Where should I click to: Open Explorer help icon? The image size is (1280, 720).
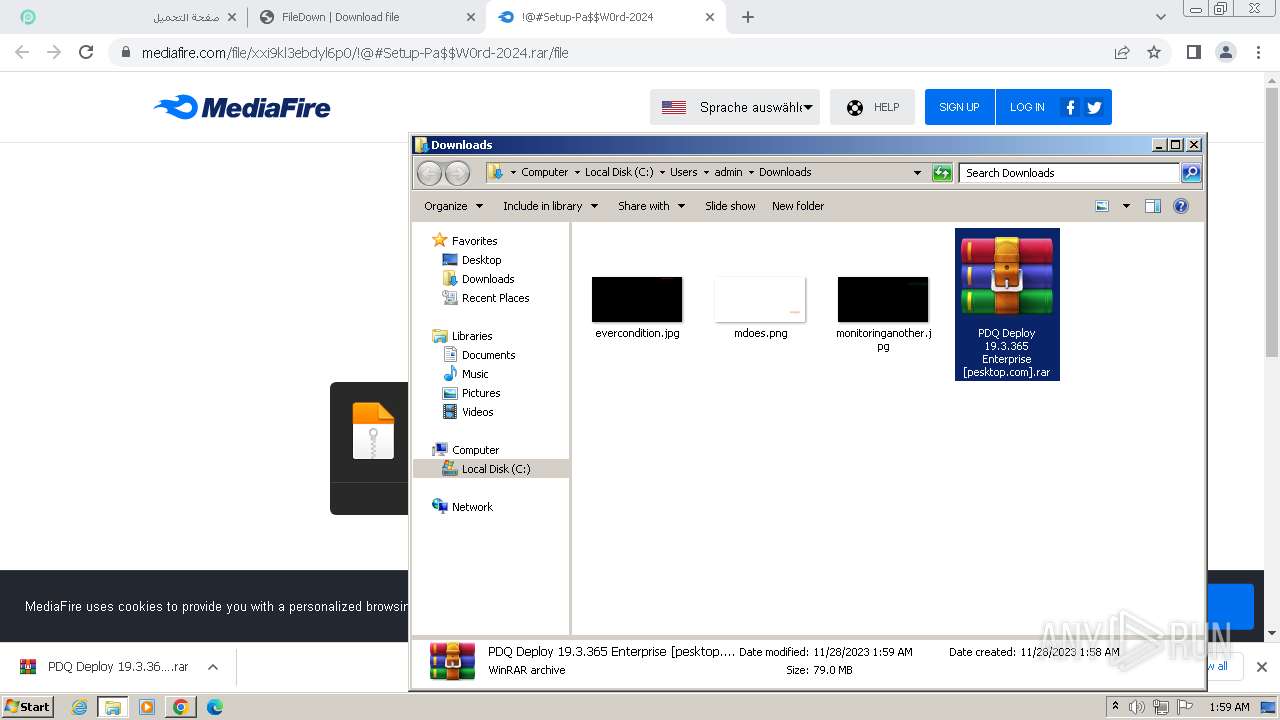click(1181, 206)
